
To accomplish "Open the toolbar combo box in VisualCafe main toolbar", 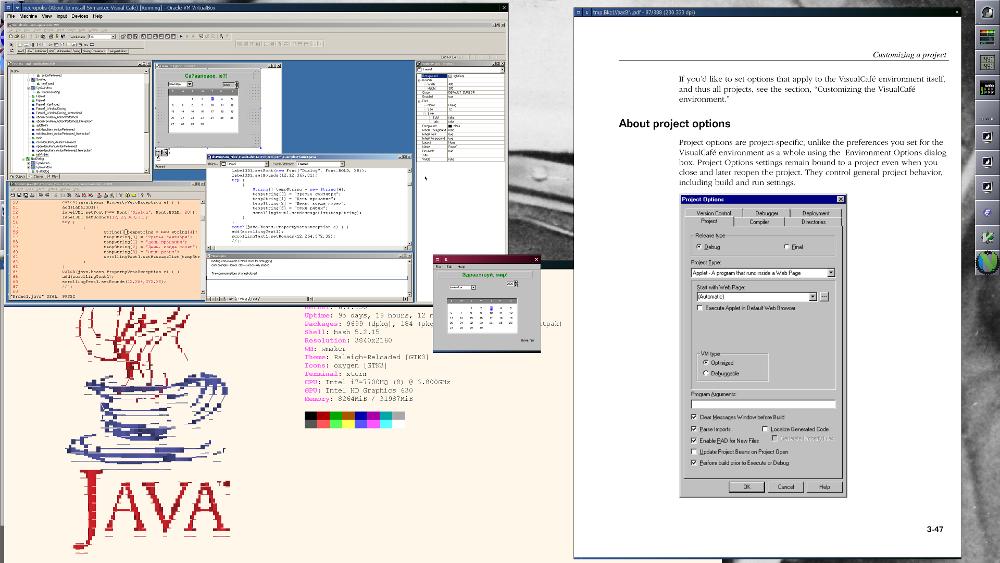I will (x=114, y=36).
